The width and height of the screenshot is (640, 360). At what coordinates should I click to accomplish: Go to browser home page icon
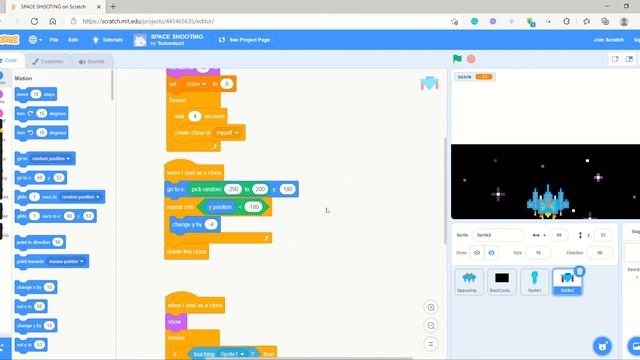click(x=53, y=21)
